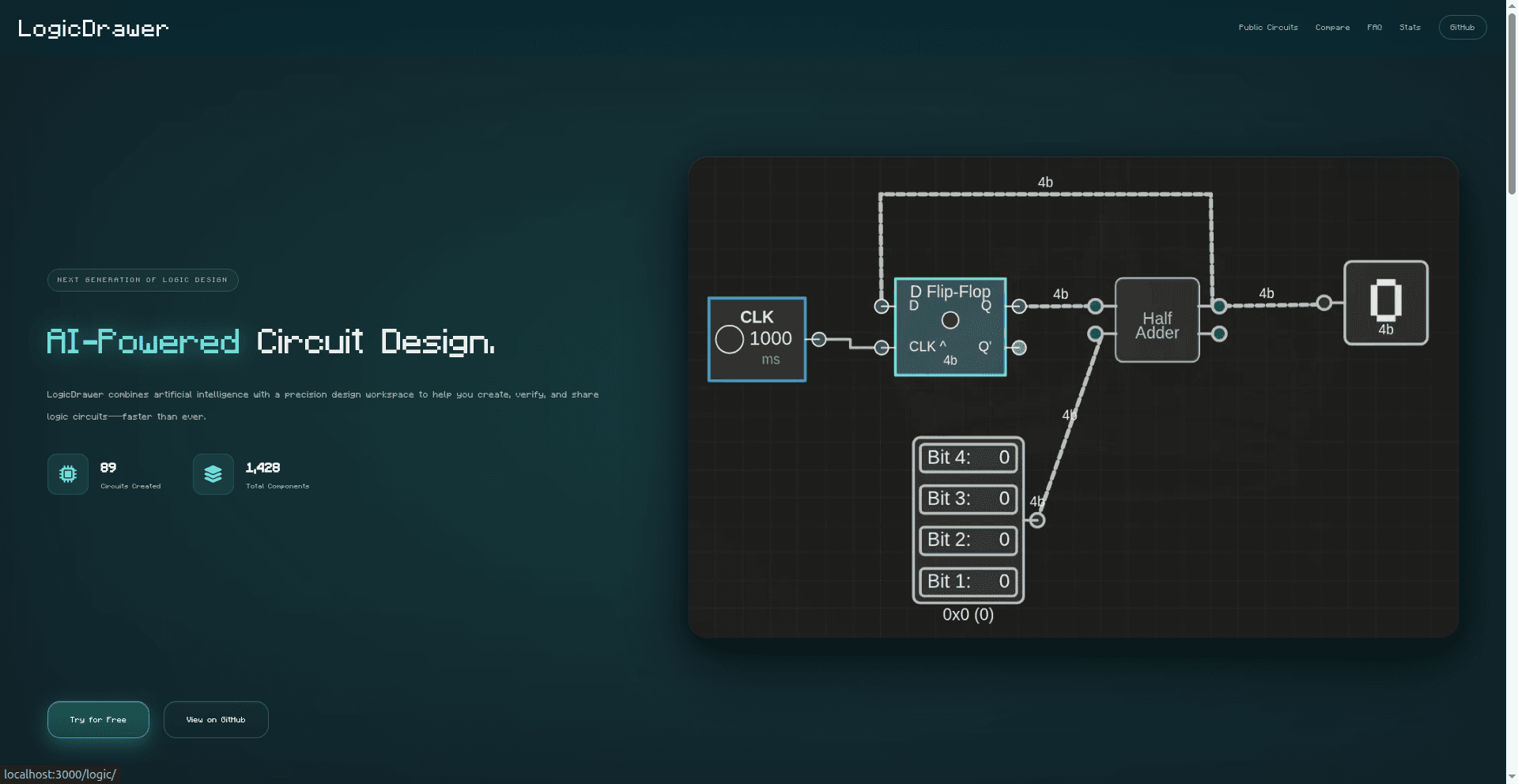Click the Bit 4 register value field
Screen dimensions: 1518x784
click(968, 458)
